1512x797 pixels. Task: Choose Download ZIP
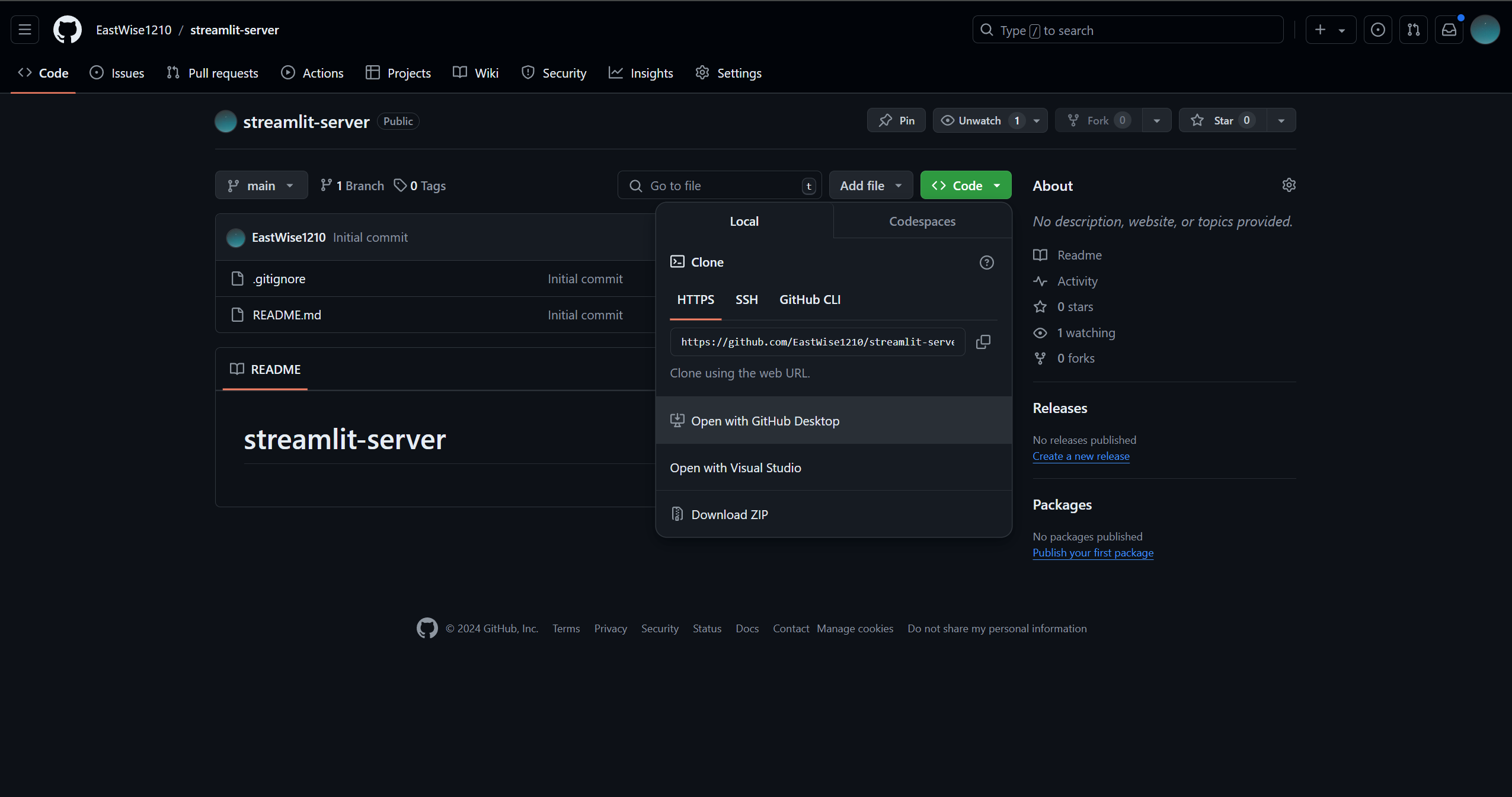833,514
